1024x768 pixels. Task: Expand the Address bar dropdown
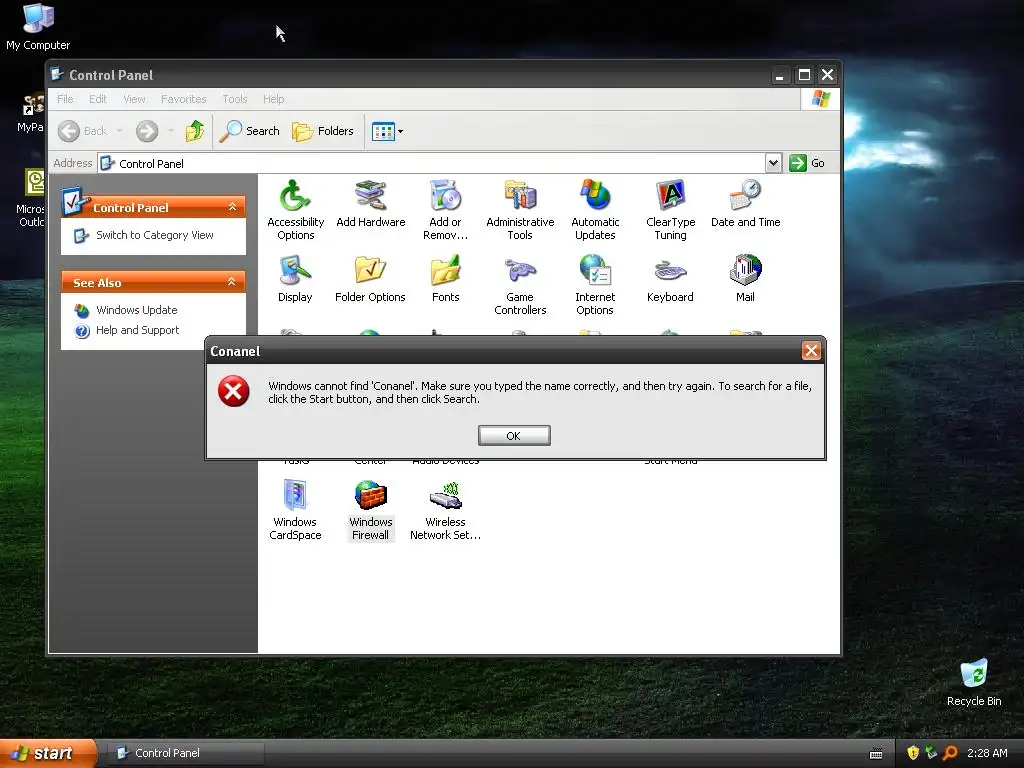(773, 163)
